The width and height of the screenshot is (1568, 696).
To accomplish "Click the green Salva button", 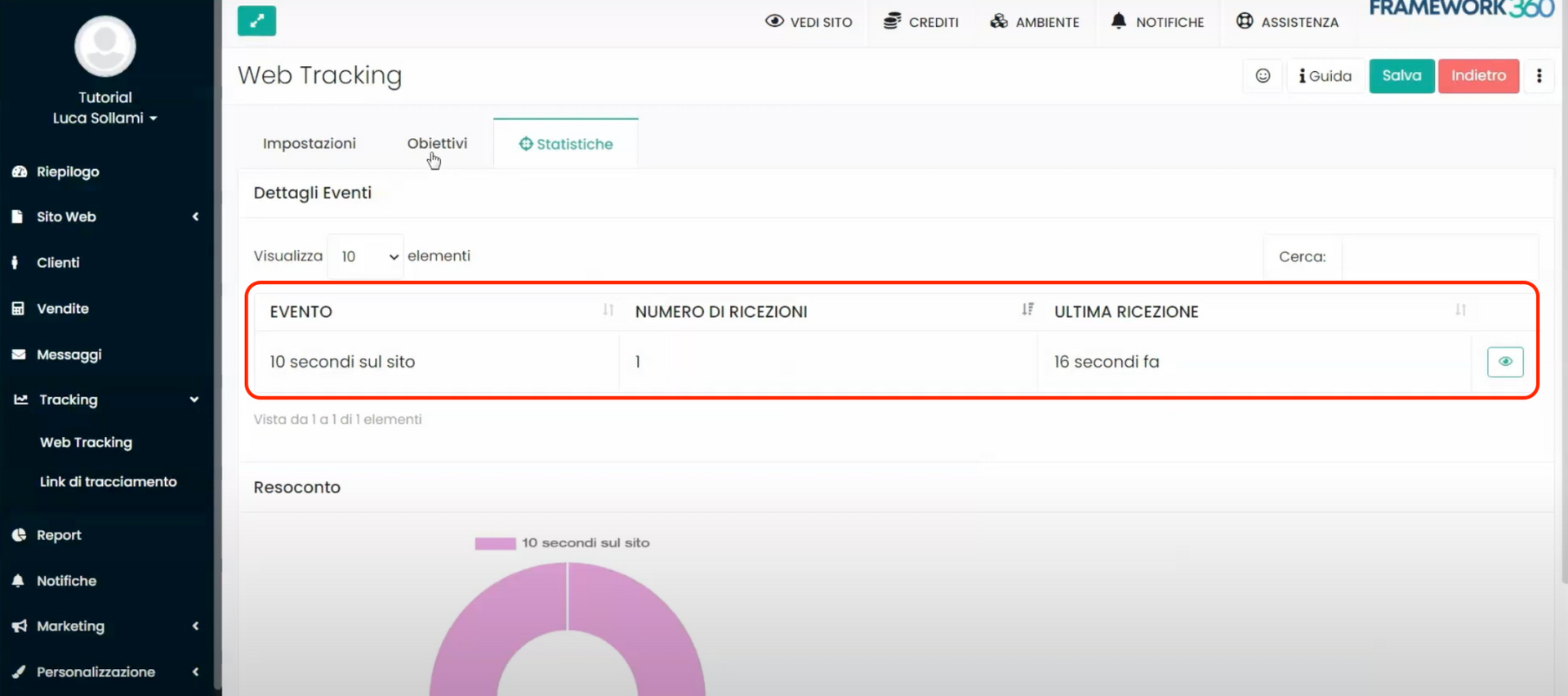I will pos(1401,76).
